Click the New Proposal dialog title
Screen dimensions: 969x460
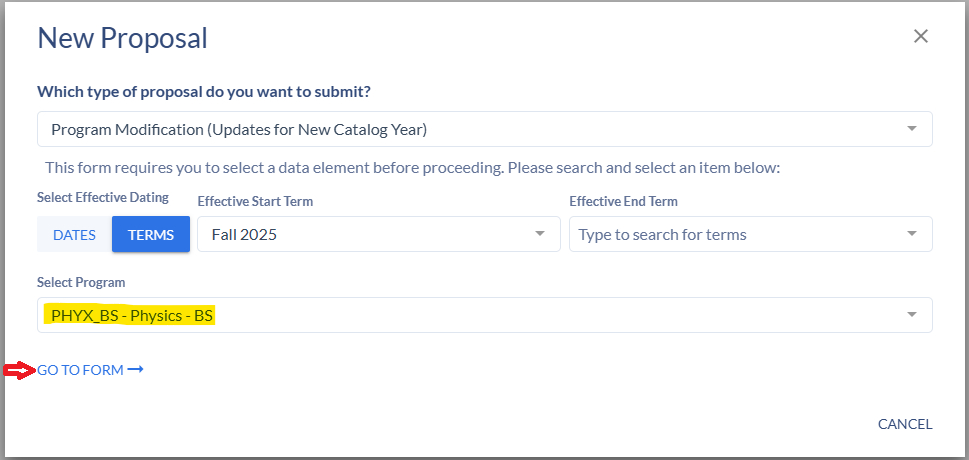(x=122, y=38)
